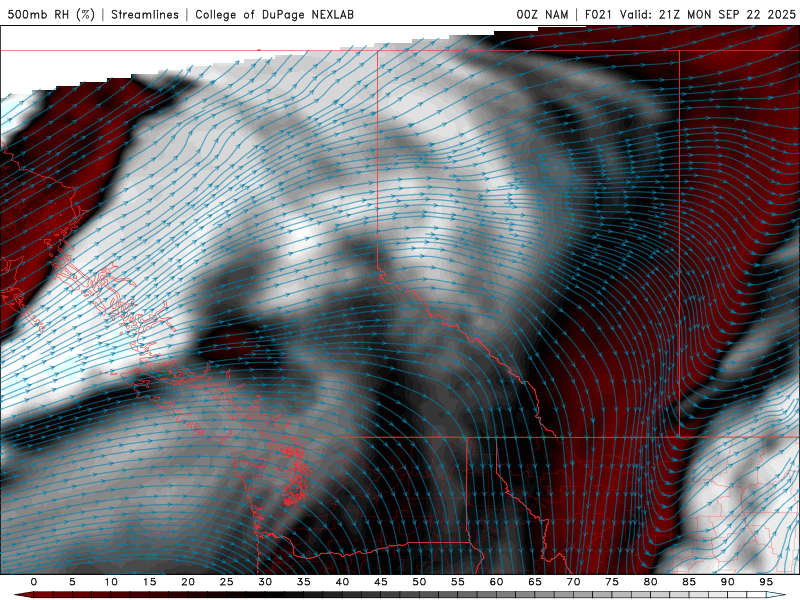800x600 pixels.
Task: Click the right arrow tip of the color bar
Action: (x=780, y=595)
